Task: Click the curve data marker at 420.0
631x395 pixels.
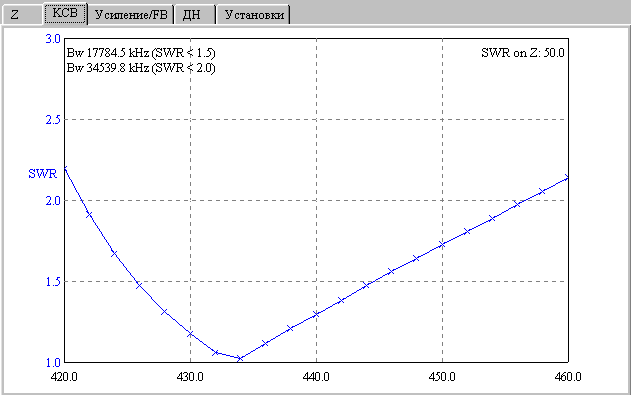Action: coord(65,168)
